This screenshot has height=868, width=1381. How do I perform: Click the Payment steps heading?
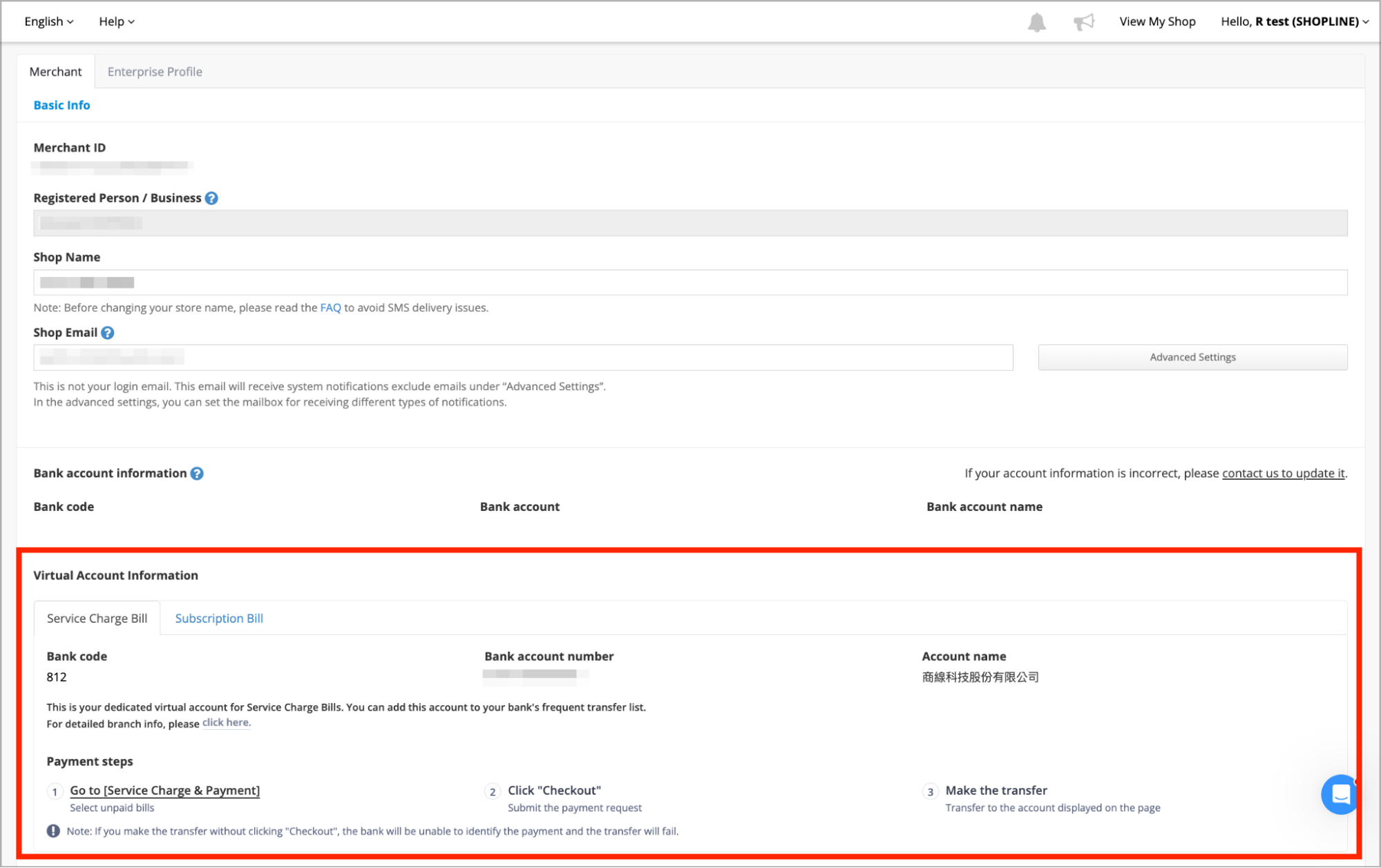pos(90,762)
